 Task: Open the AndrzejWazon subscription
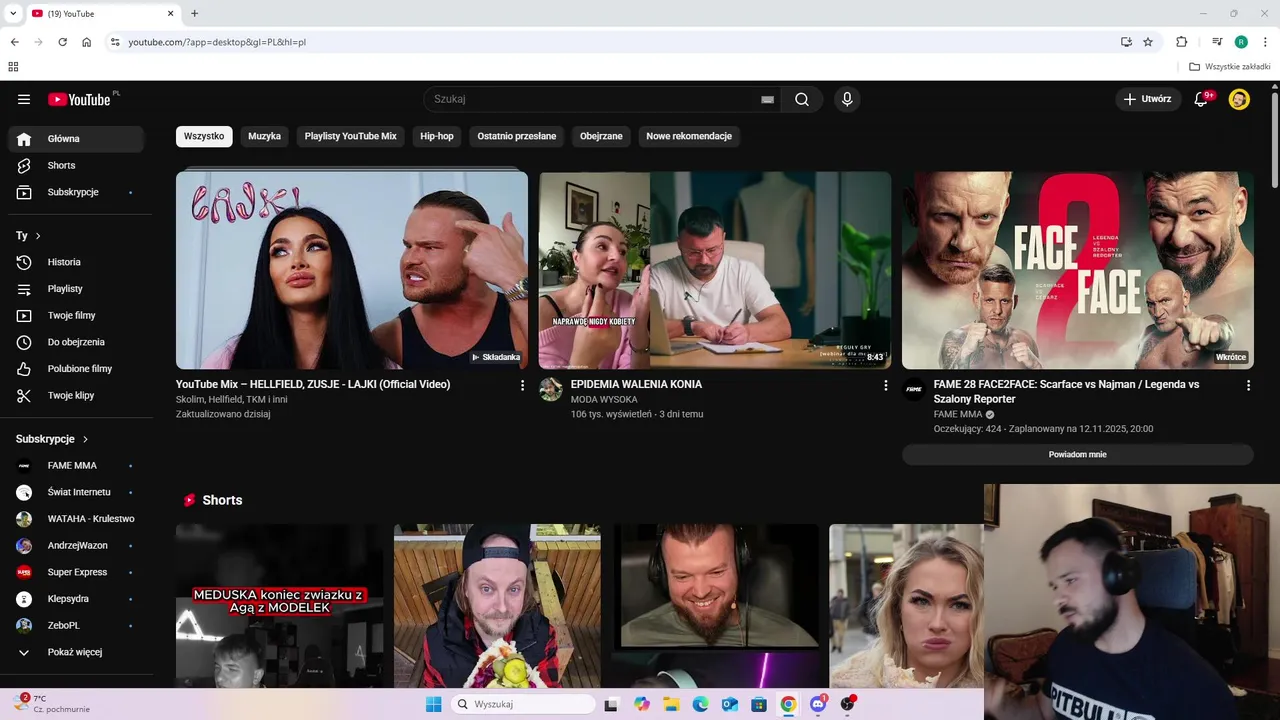click(x=76, y=545)
